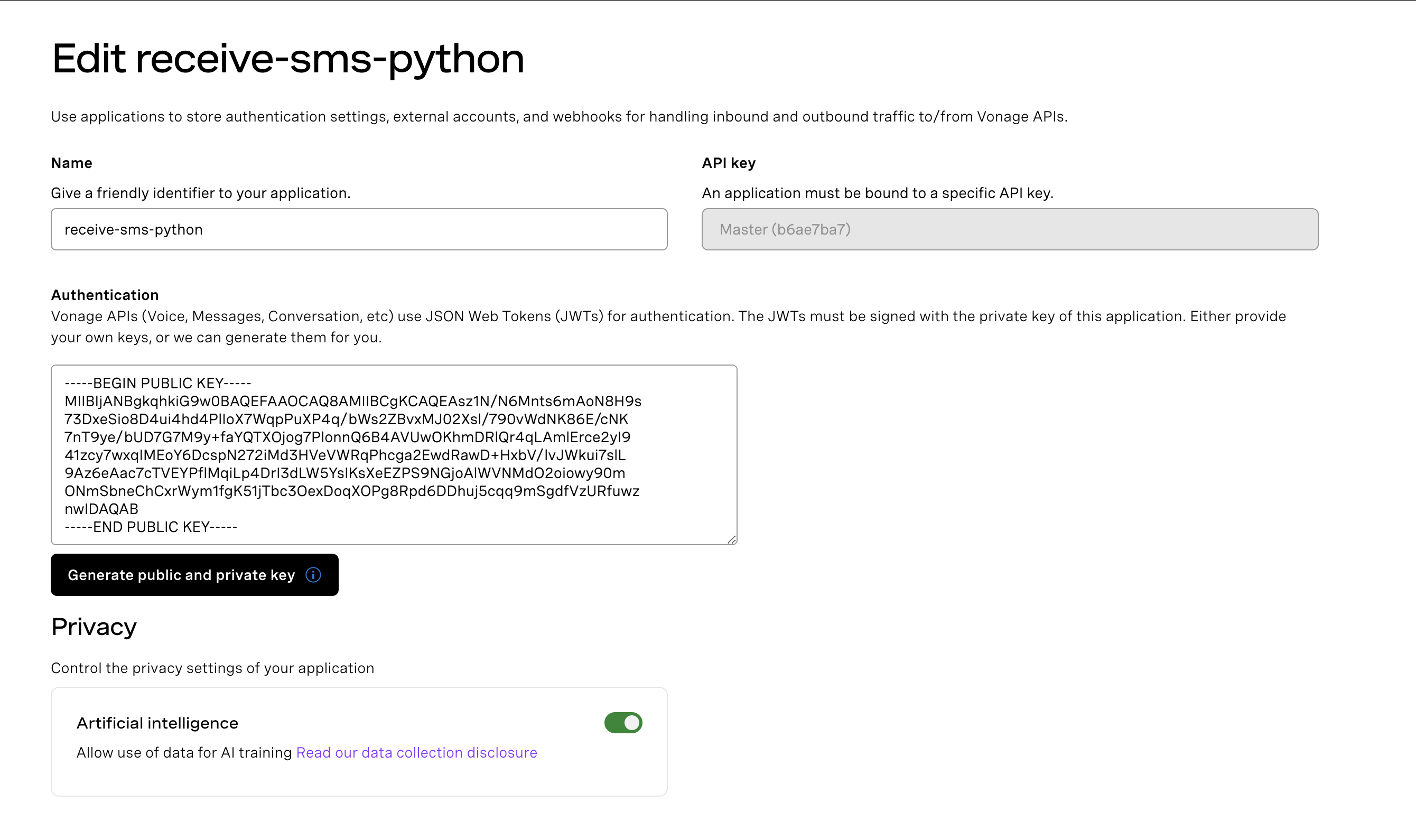1416x840 pixels.
Task: Click the END PUBLIC KEY line
Action: (151, 527)
